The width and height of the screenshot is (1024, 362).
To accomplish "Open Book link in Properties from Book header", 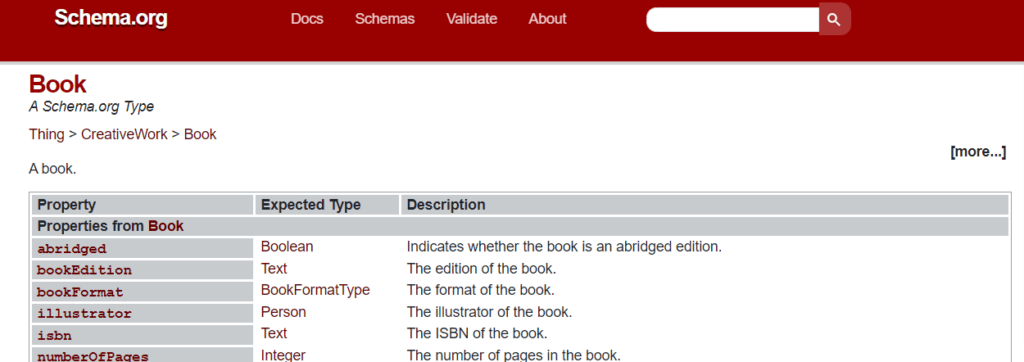I will point(166,226).
